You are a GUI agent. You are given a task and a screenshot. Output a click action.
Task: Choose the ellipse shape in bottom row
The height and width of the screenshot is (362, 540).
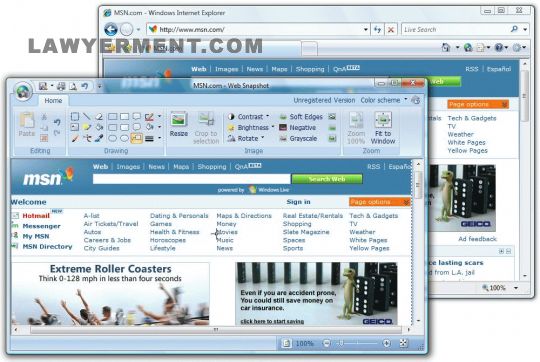pos(112,138)
